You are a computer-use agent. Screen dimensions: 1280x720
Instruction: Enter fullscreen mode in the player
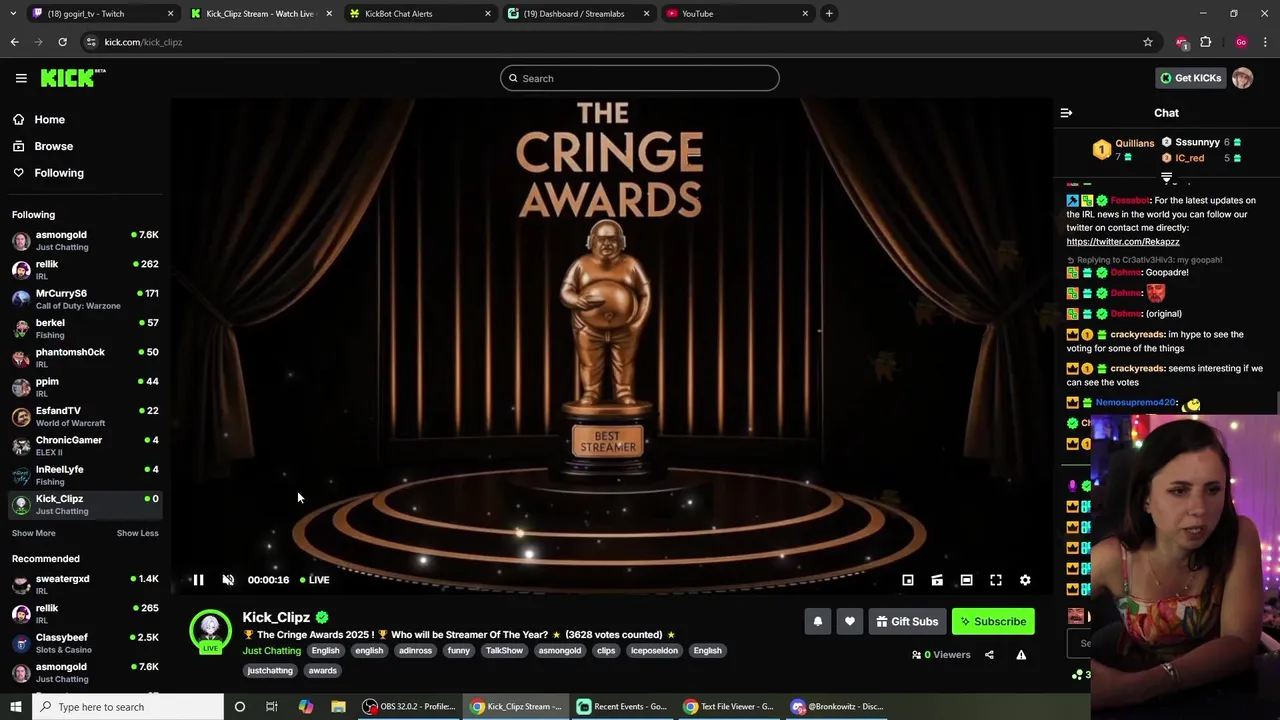click(996, 580)
